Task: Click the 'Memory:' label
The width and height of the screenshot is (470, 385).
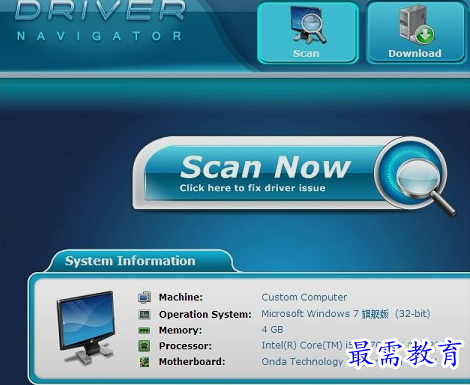Action: (180, 330)
